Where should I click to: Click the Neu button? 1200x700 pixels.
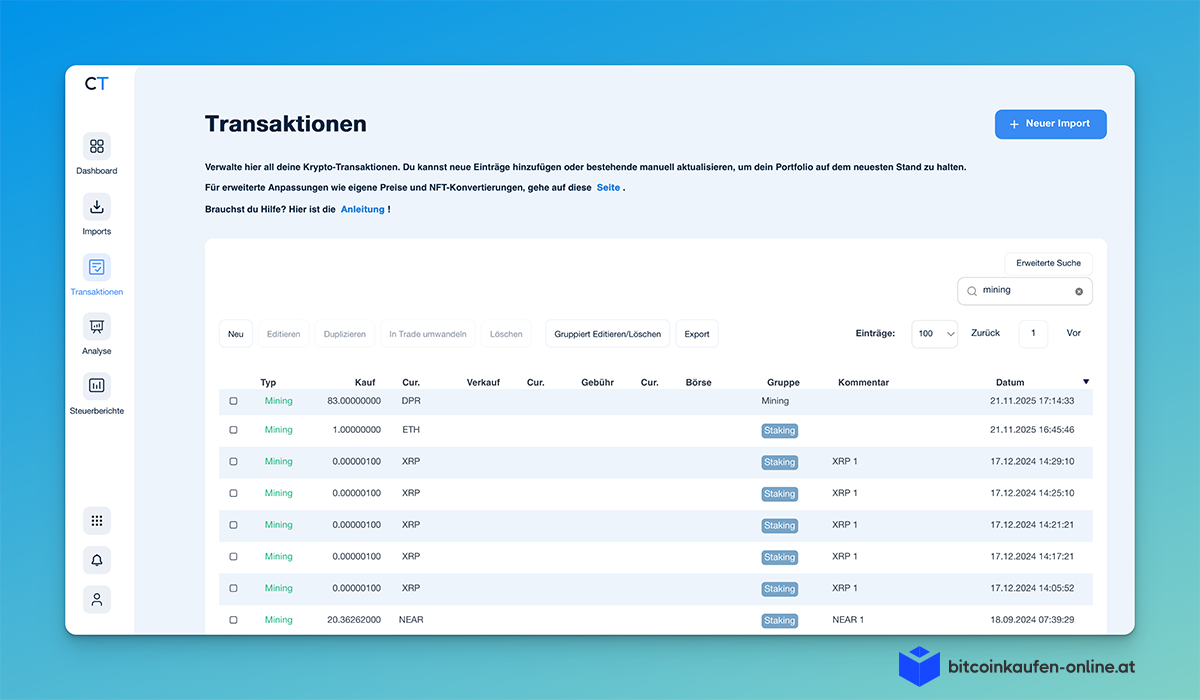point(236,334)
